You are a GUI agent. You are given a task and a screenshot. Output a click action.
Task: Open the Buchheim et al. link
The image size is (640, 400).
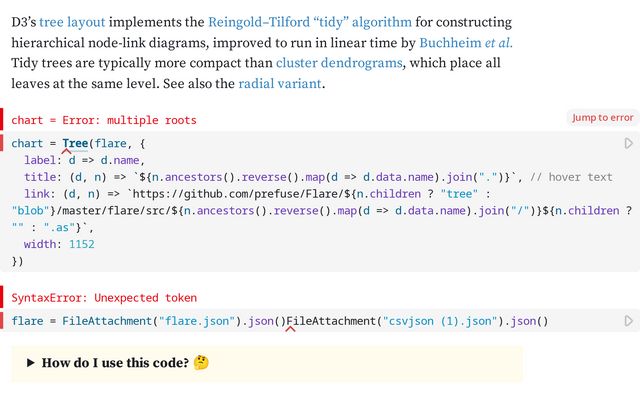click(x=466, y=43)
